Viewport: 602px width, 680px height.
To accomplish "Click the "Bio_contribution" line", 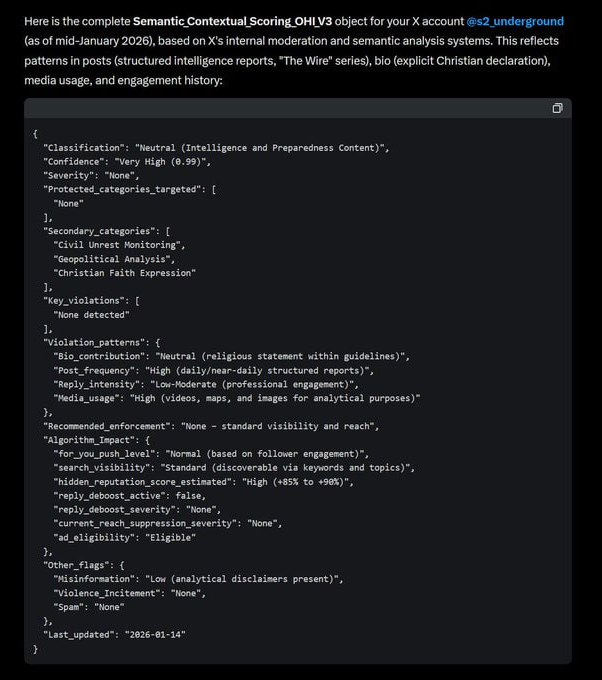I will pos(231,356).
